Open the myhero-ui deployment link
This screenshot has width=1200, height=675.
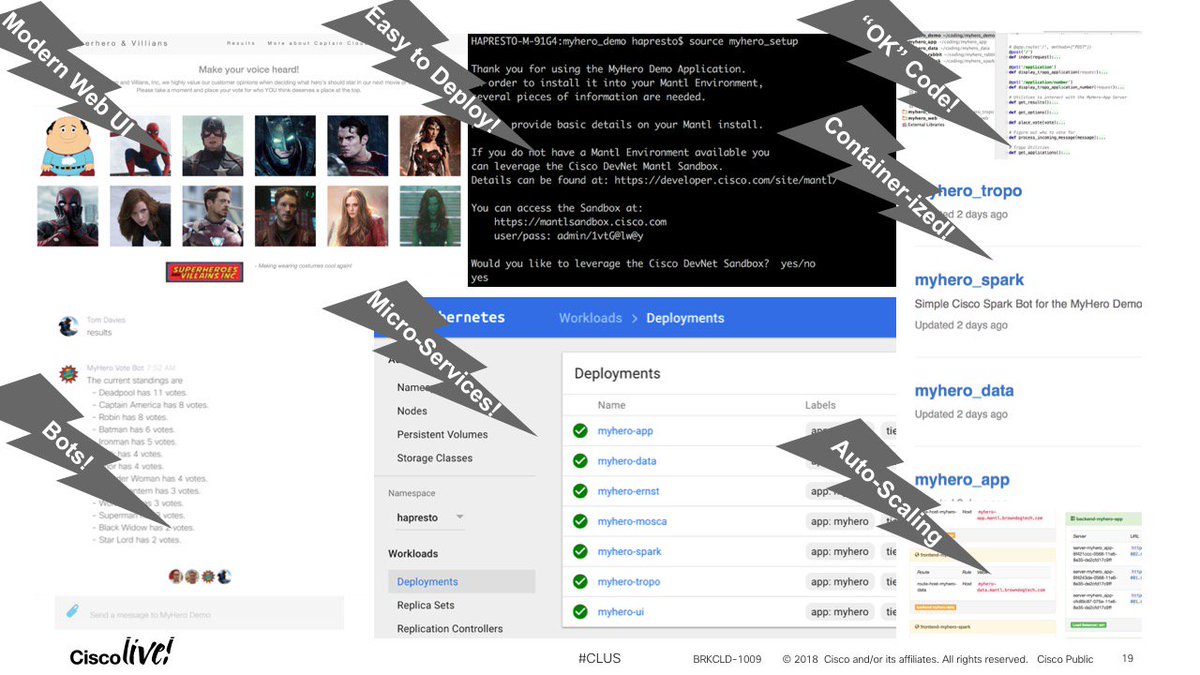click(x=621, y=611)
